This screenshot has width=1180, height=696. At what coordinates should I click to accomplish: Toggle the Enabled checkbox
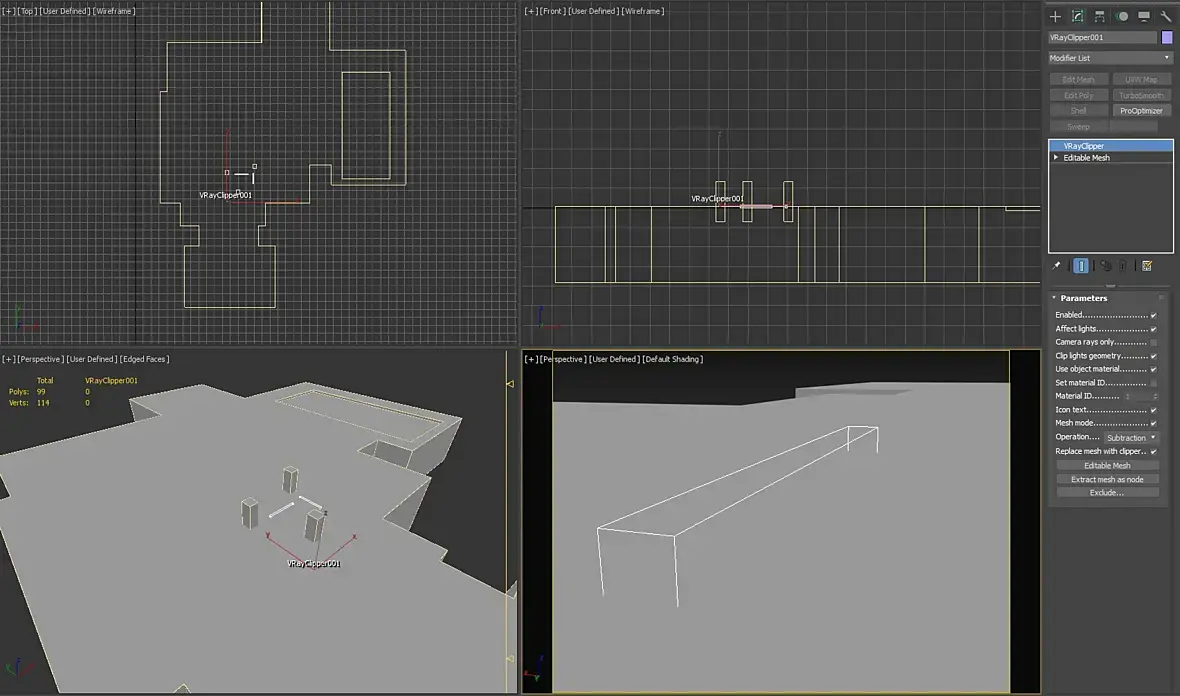[x=1153, y=315]
